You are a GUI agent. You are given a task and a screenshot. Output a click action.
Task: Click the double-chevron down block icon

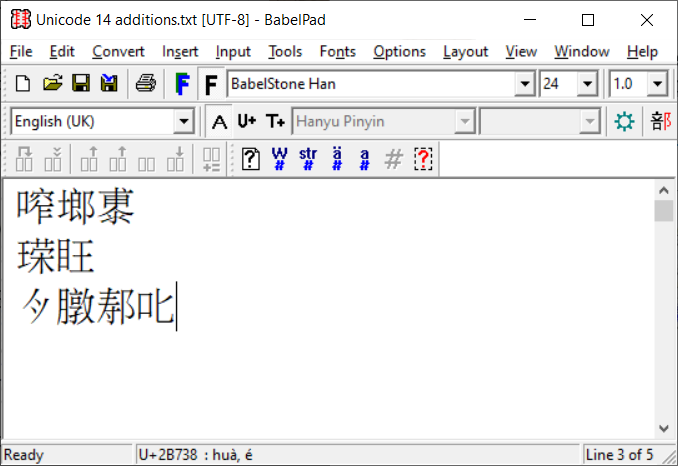click(x=53, y=159)
